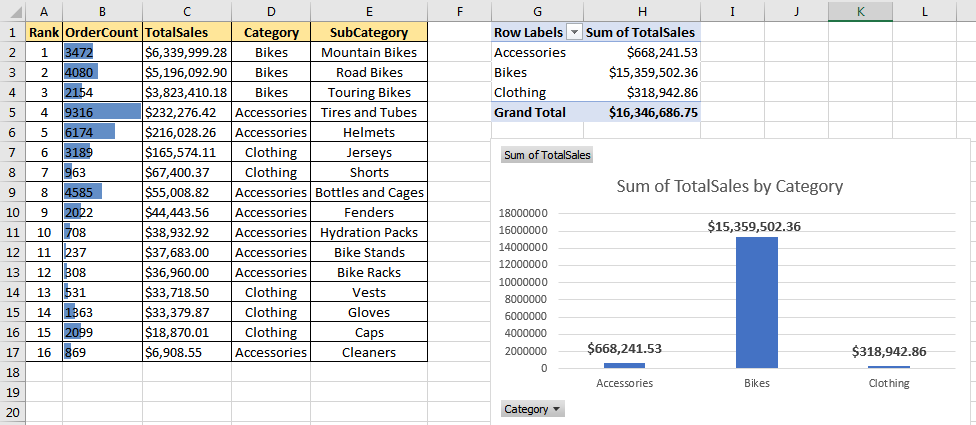Click the Sum of TotalSales chart field button
The width and height of the screenshot is (976, 425).
tap(547, 155)
